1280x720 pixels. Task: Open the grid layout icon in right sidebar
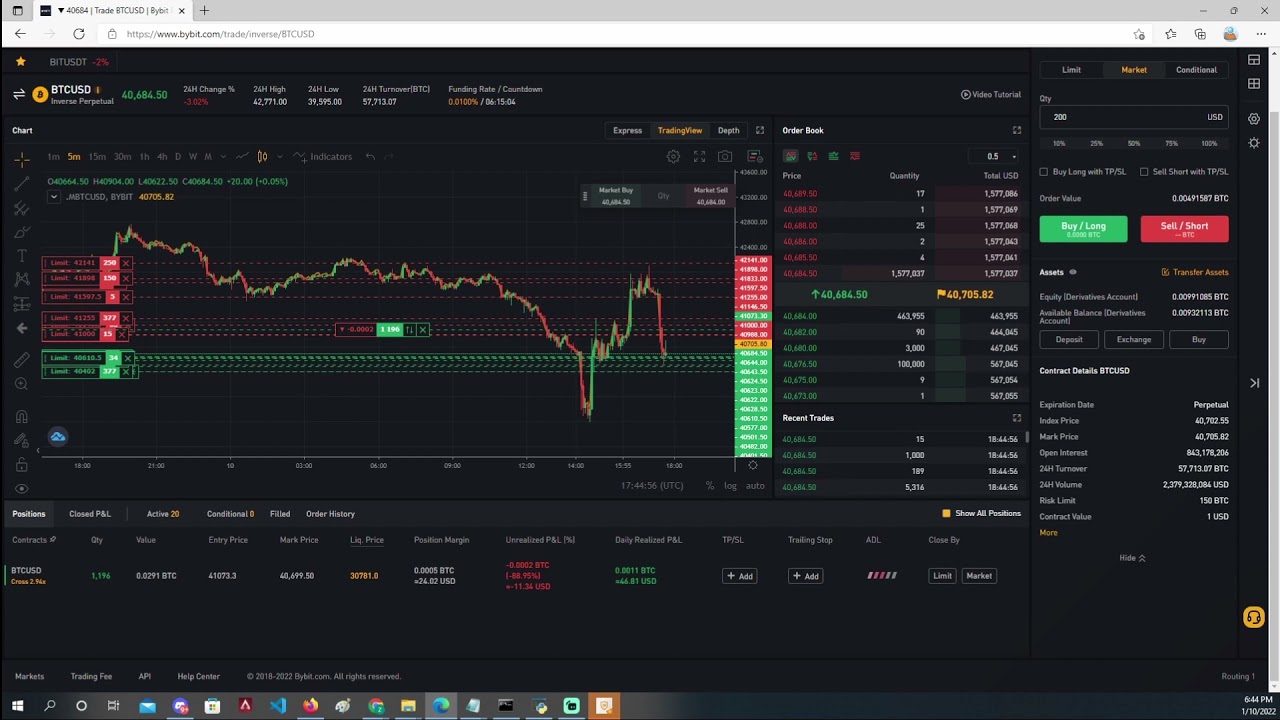coord(1254,84)
